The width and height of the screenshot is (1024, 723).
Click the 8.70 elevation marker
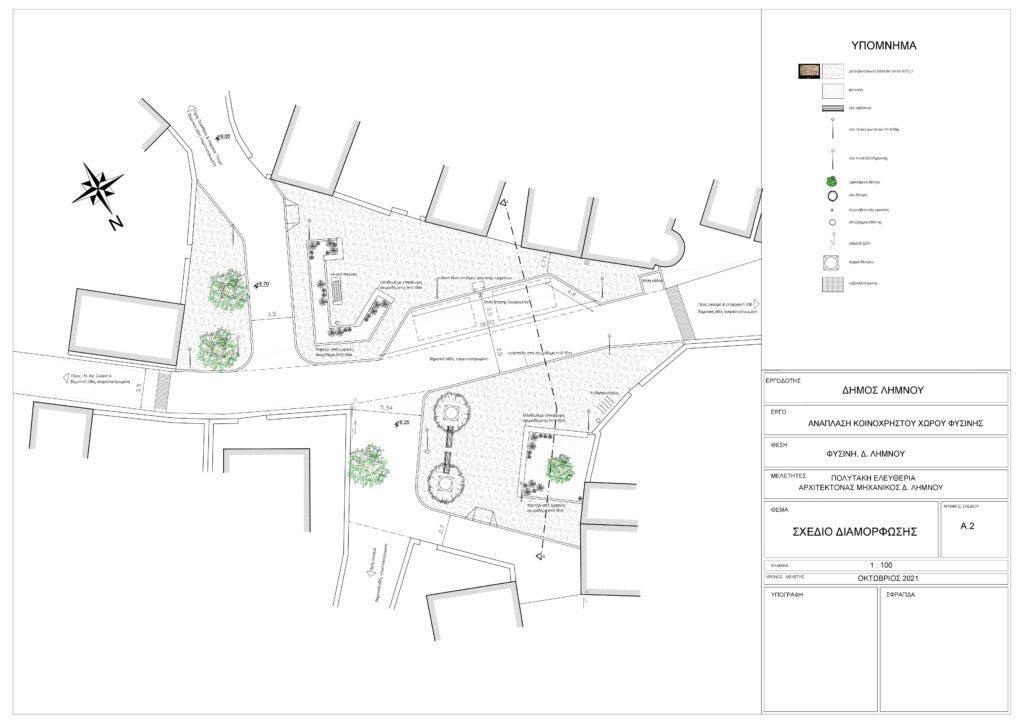pyautogui.click(x=262, y=285)
